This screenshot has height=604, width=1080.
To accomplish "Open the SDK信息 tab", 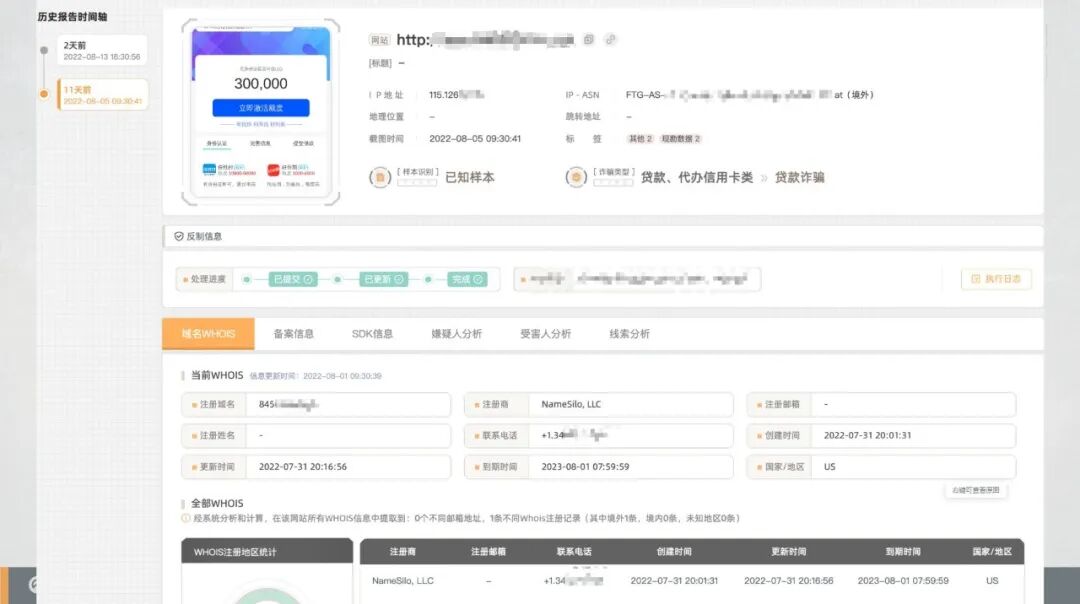I will 372,334.
